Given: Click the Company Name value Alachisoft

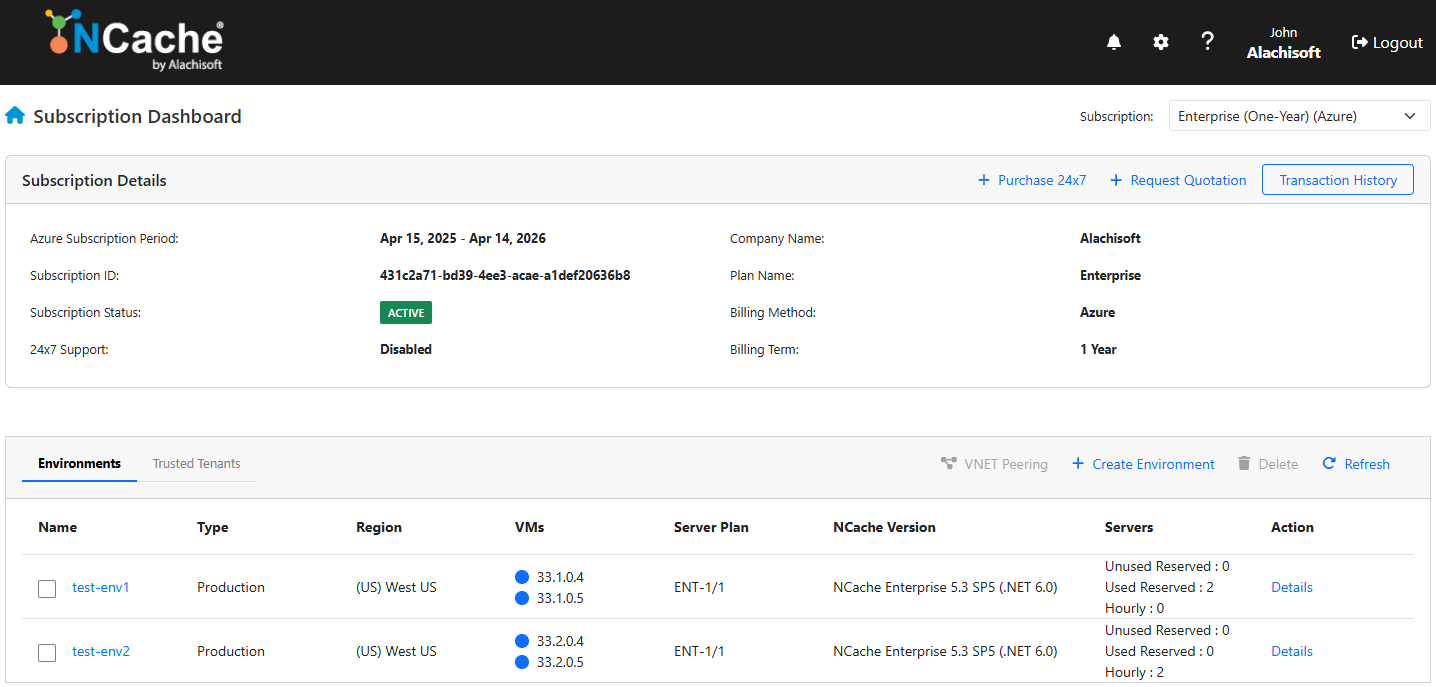Looking at the screenshot, I should tap(1110, 238).
